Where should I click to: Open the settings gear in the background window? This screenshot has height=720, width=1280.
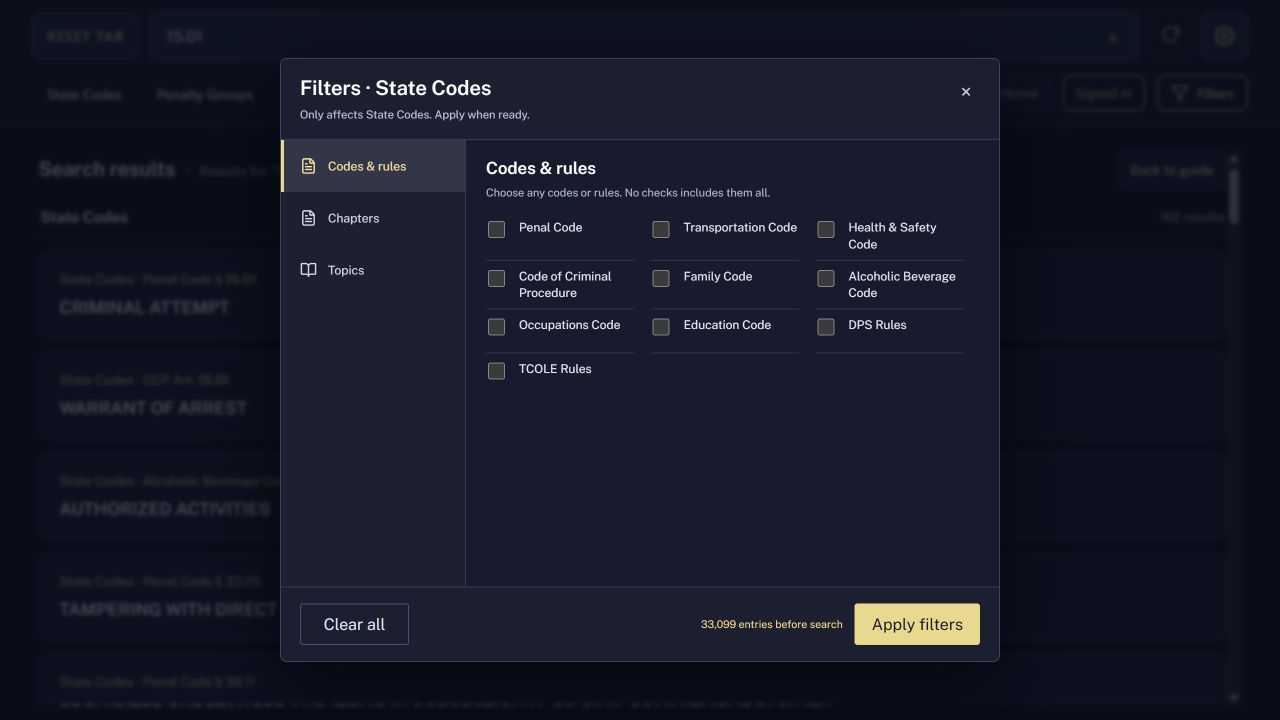[1224, 36]
